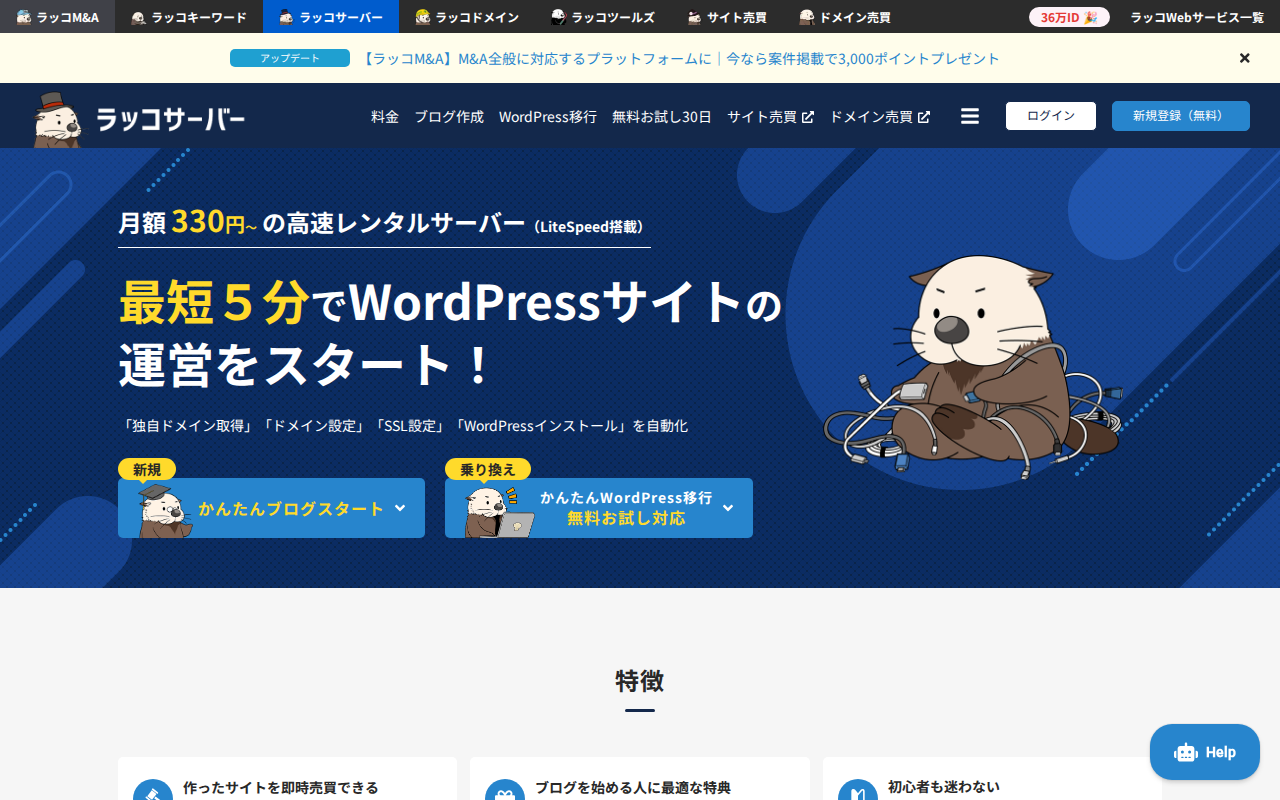Click the 乗り換え yellow label
The height and width of the screenshot is (800, 1280).
tap(488, 469)
